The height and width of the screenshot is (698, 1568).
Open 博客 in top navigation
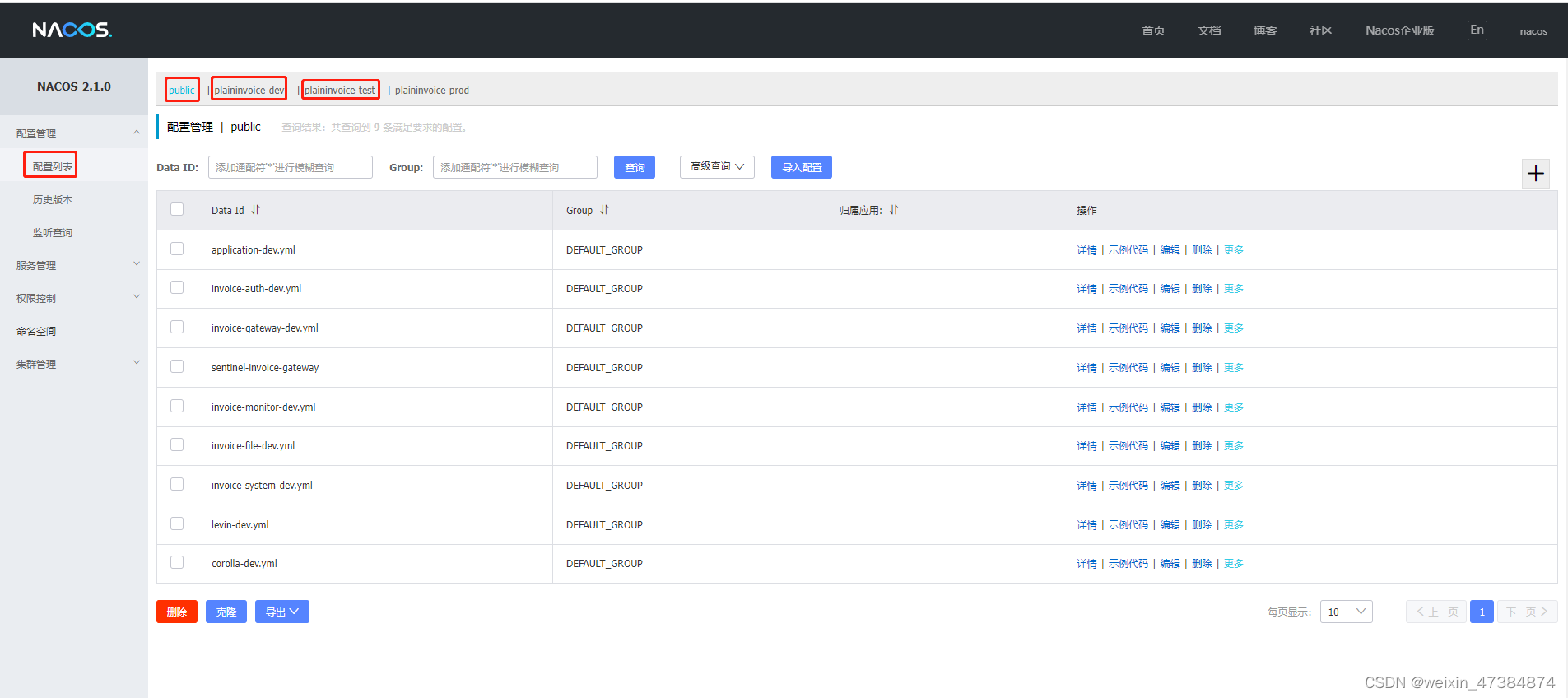click(1265, 30)
